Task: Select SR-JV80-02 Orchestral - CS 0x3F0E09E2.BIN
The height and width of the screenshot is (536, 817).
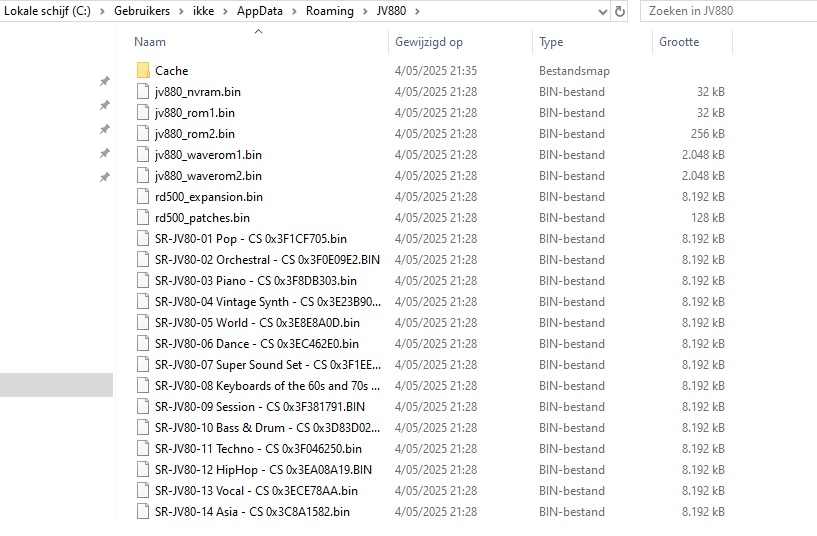Action: point(267,259)
